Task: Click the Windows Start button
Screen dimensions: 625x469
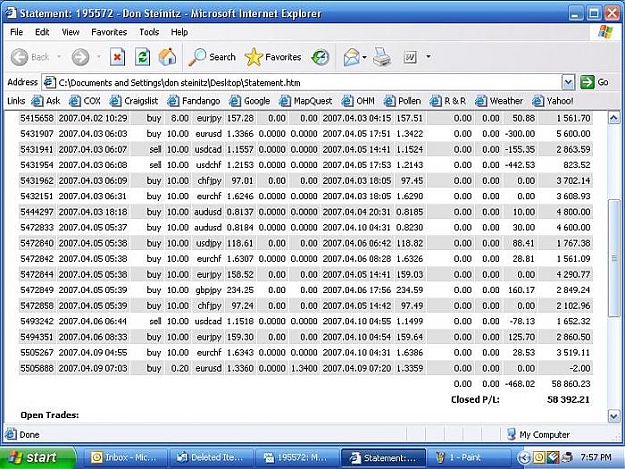Action: click(38, 457)
